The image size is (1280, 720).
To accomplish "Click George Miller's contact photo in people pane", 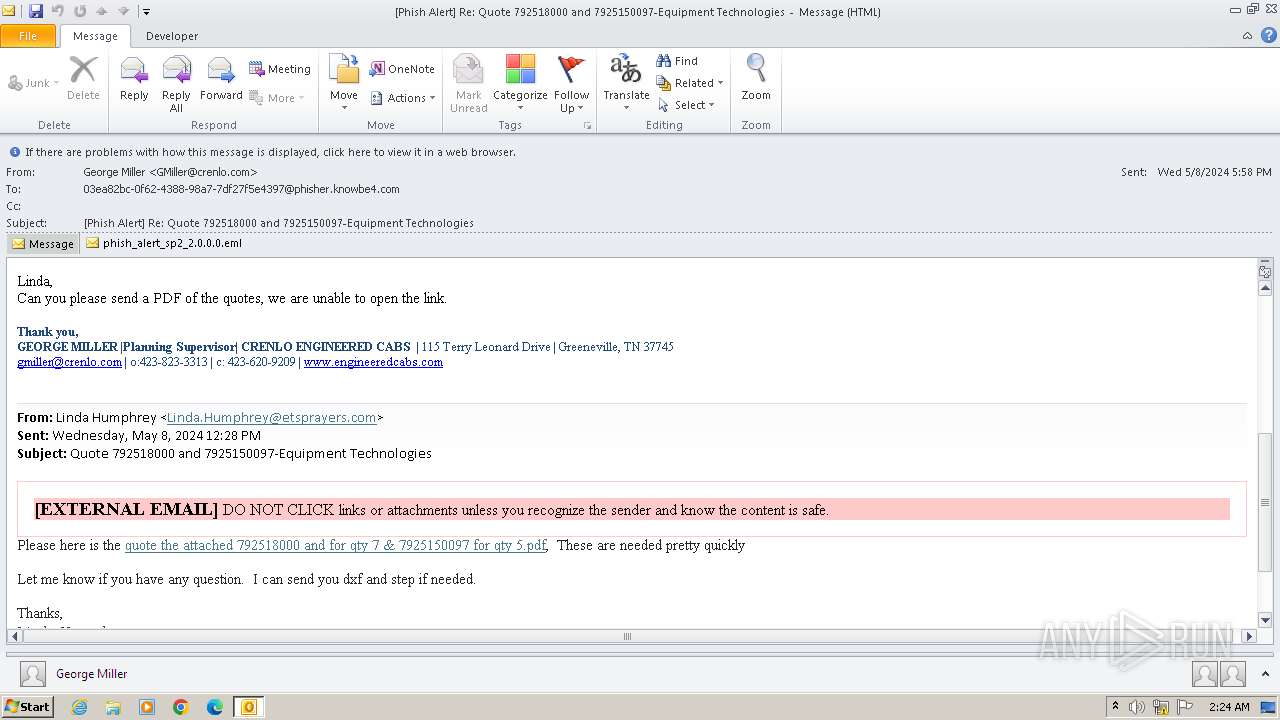I will point(33,674).
